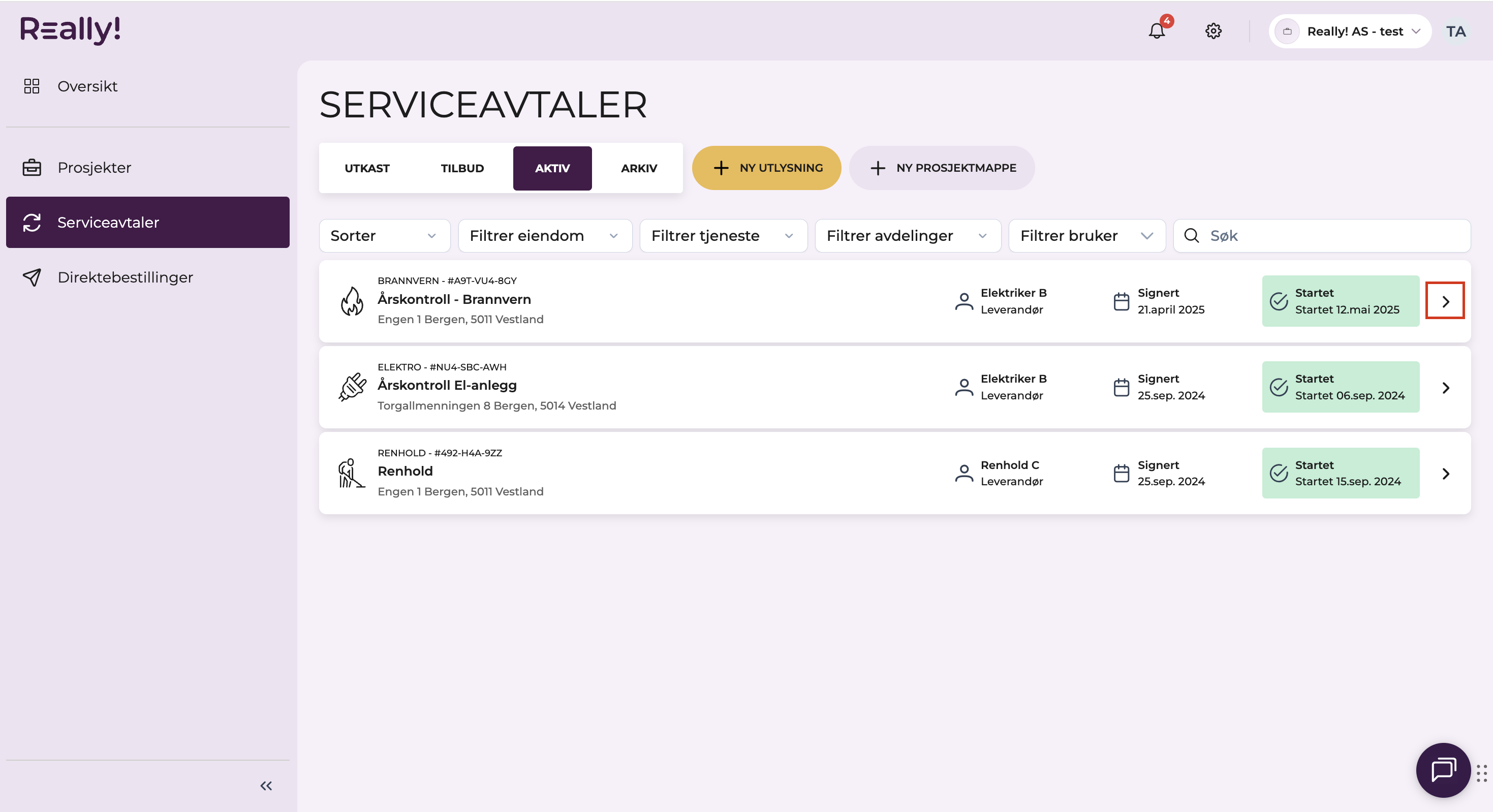The width and height of the screenshot is (1493, 812).
Task: Click NY UTLYSNING button
Action: [766, 168]
